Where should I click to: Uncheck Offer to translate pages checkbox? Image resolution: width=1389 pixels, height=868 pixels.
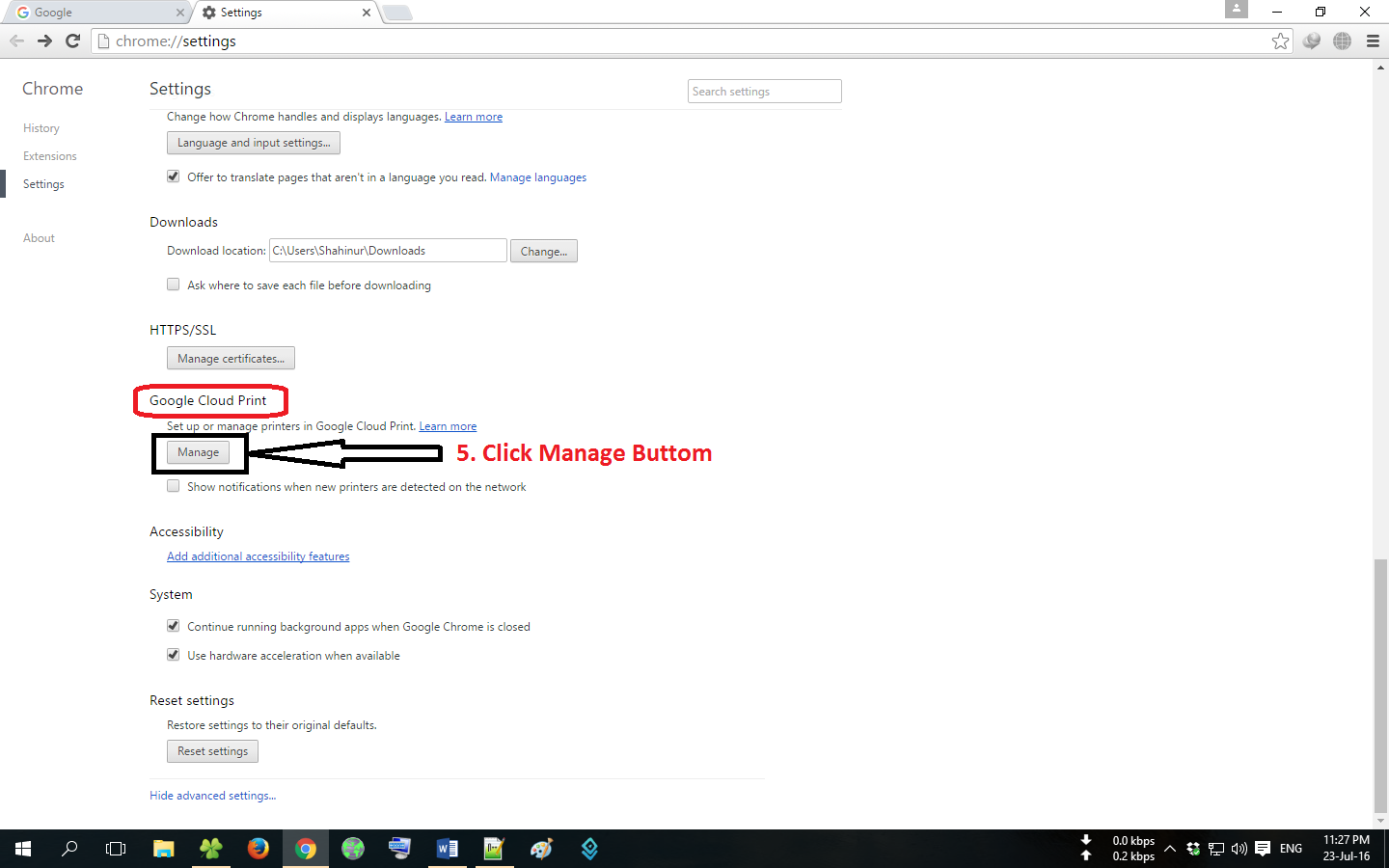[174, 176]
